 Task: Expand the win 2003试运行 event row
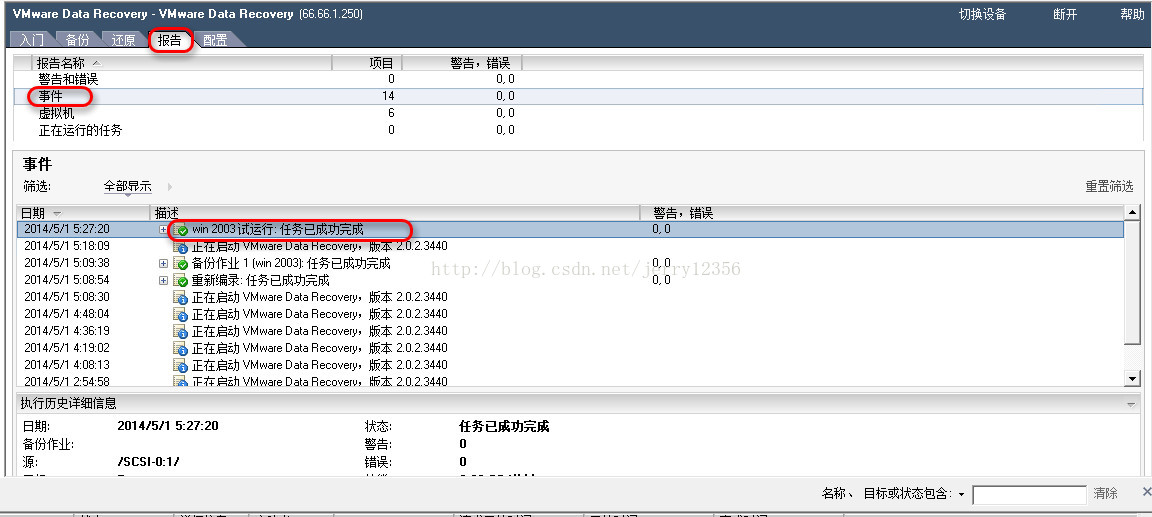164,230
